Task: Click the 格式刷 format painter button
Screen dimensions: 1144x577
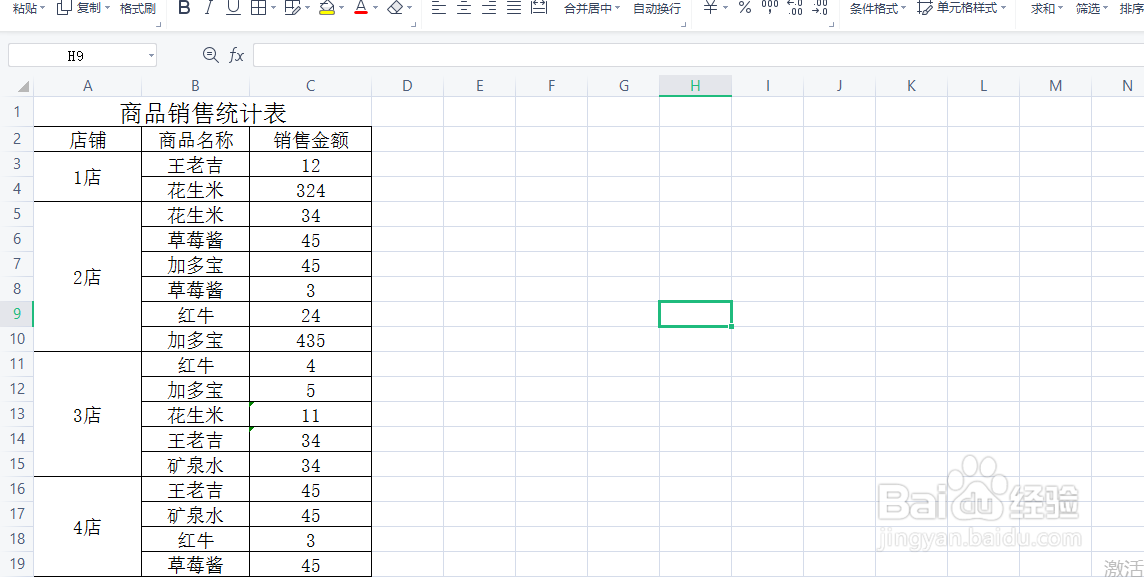Action: [x=138, y=9]
